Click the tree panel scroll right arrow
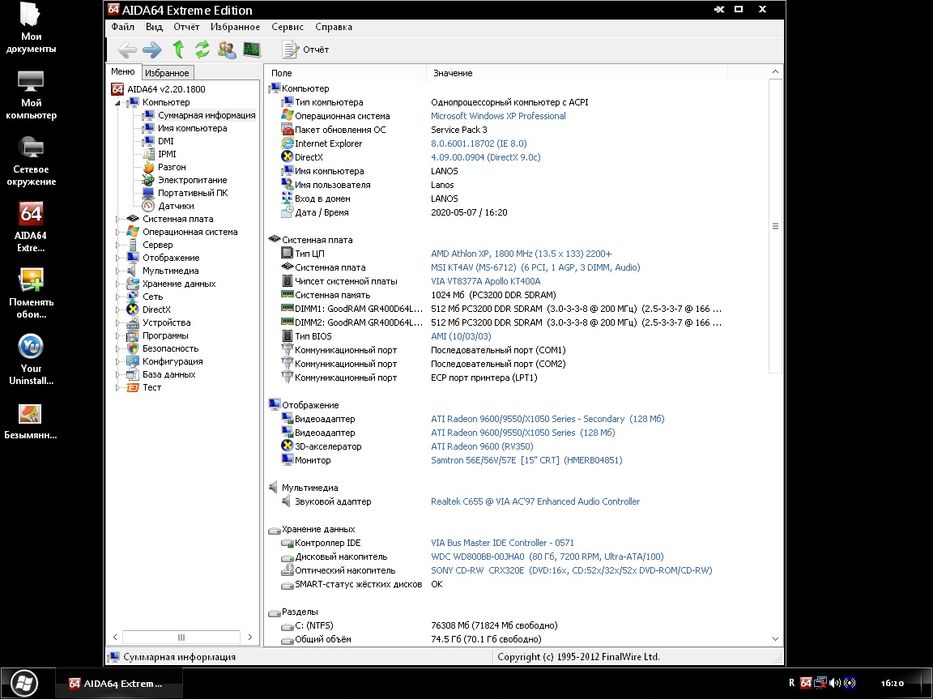This screenshot has width=933, height=700. 250,637
